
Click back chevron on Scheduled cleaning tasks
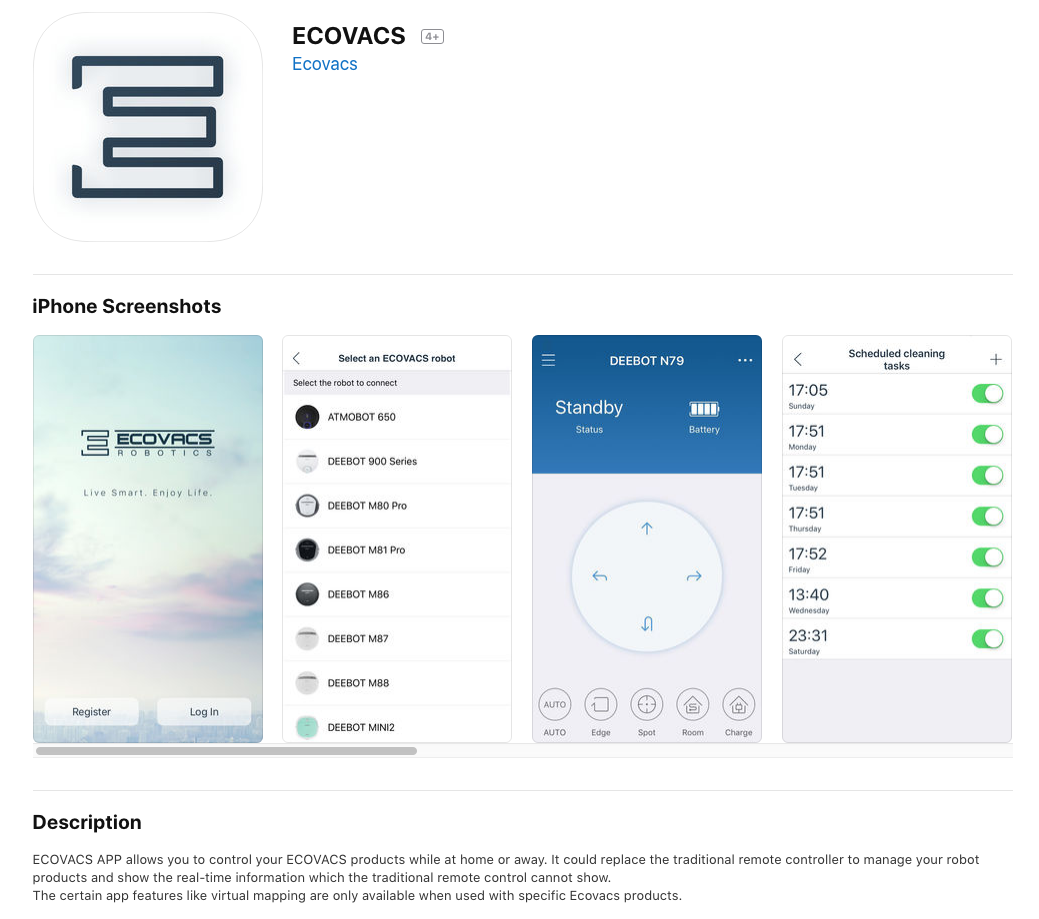click(x=798, y=360)
